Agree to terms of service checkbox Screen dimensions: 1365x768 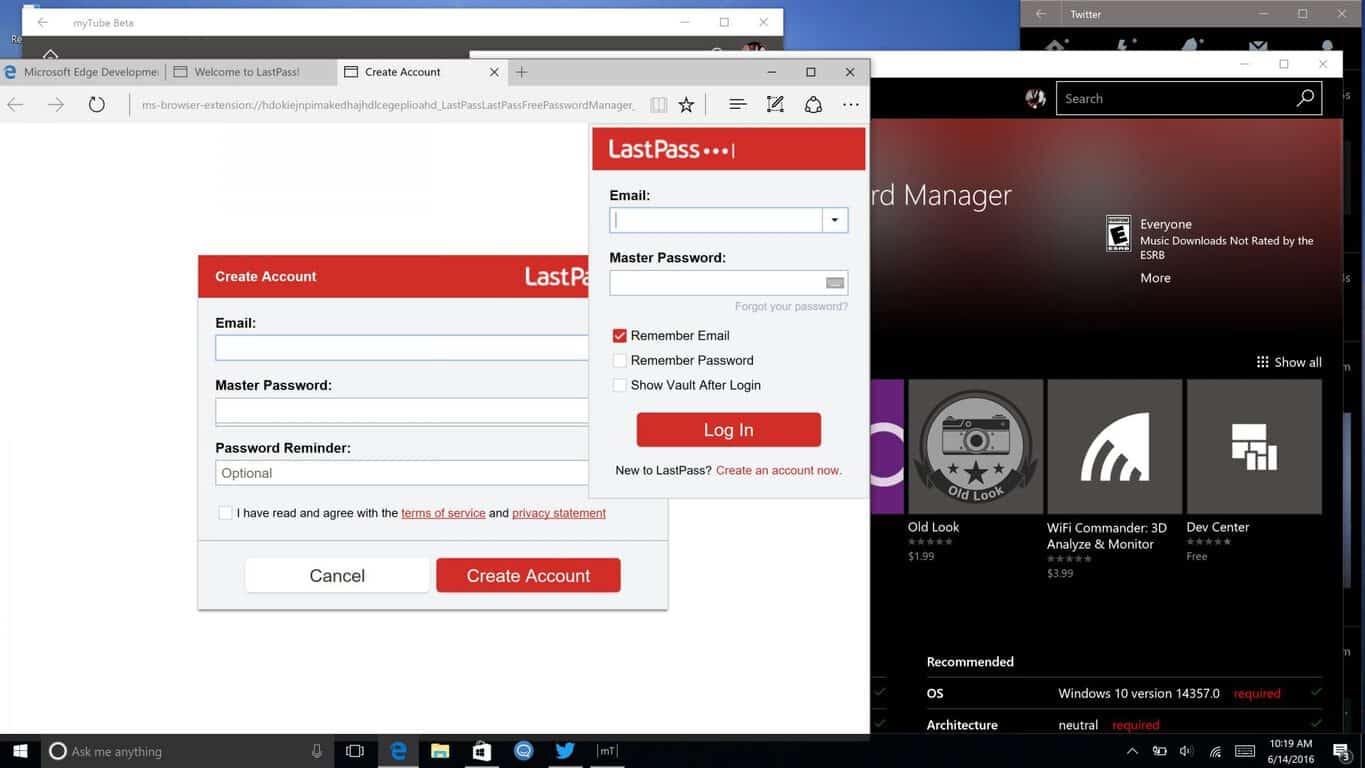(x=225, y=513)
